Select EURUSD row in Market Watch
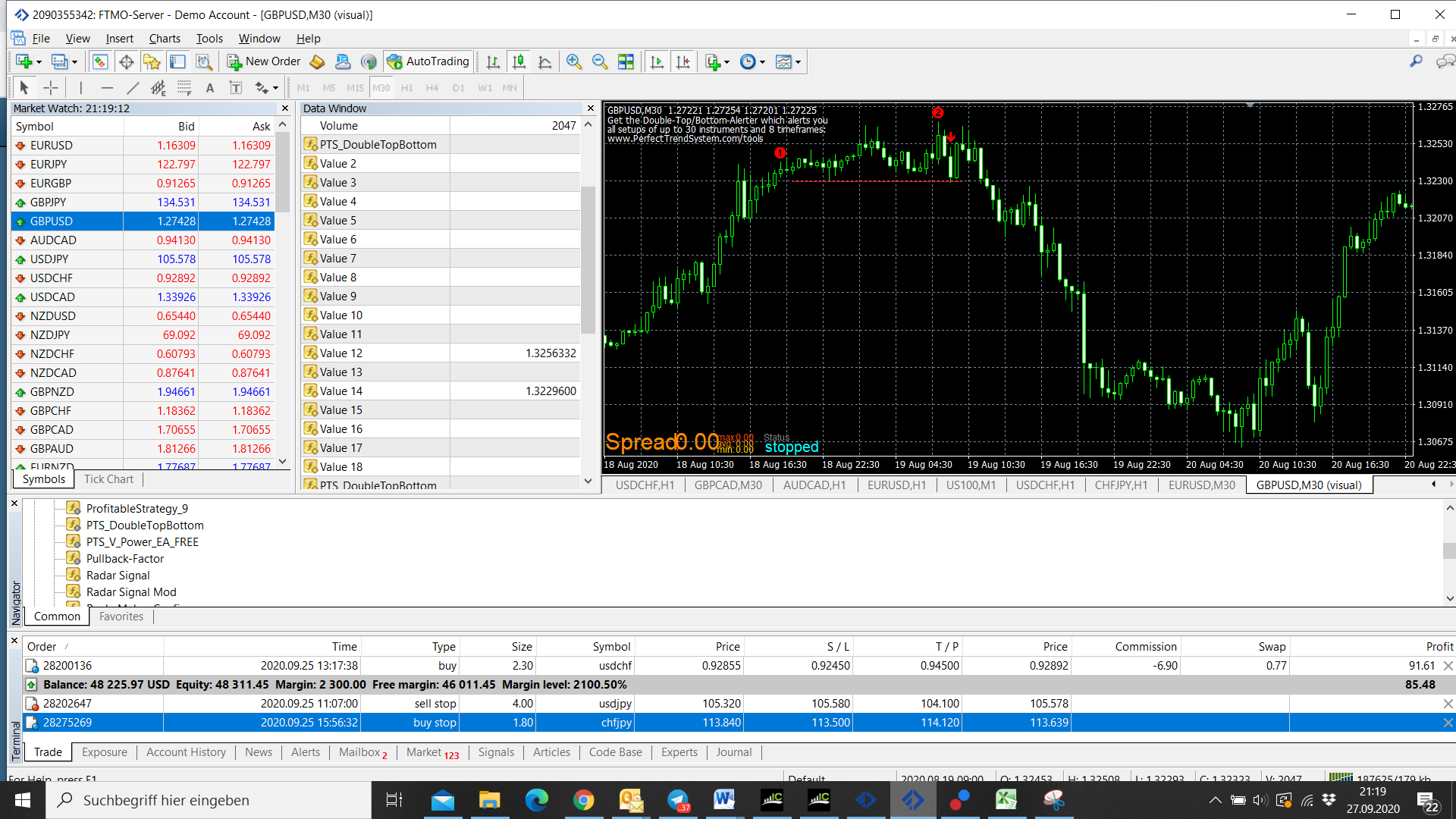The height and width of the screenshot is (819, 1456). point(144,146)
